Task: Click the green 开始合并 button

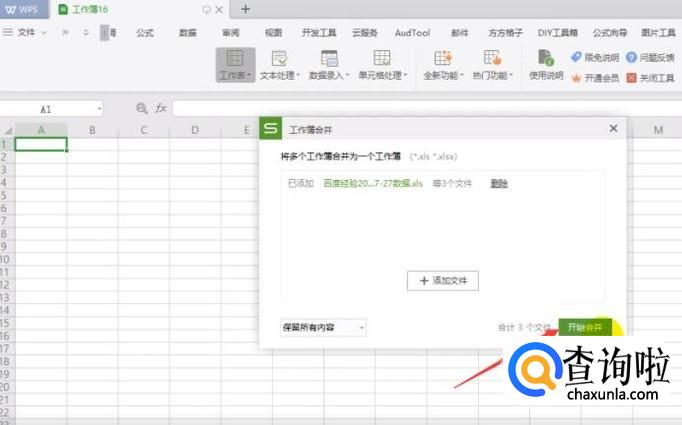Action: tap(585, 327)
